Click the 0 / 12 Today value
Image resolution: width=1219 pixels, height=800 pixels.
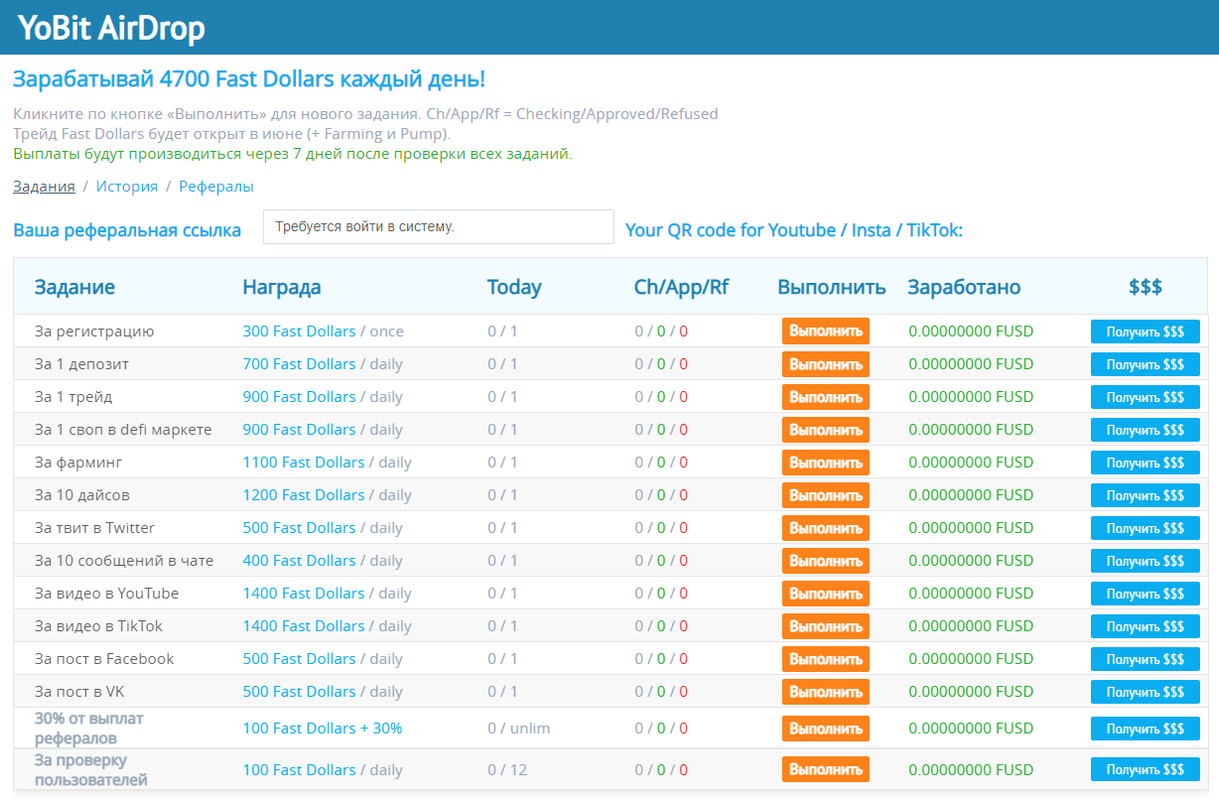click(507, 770)
